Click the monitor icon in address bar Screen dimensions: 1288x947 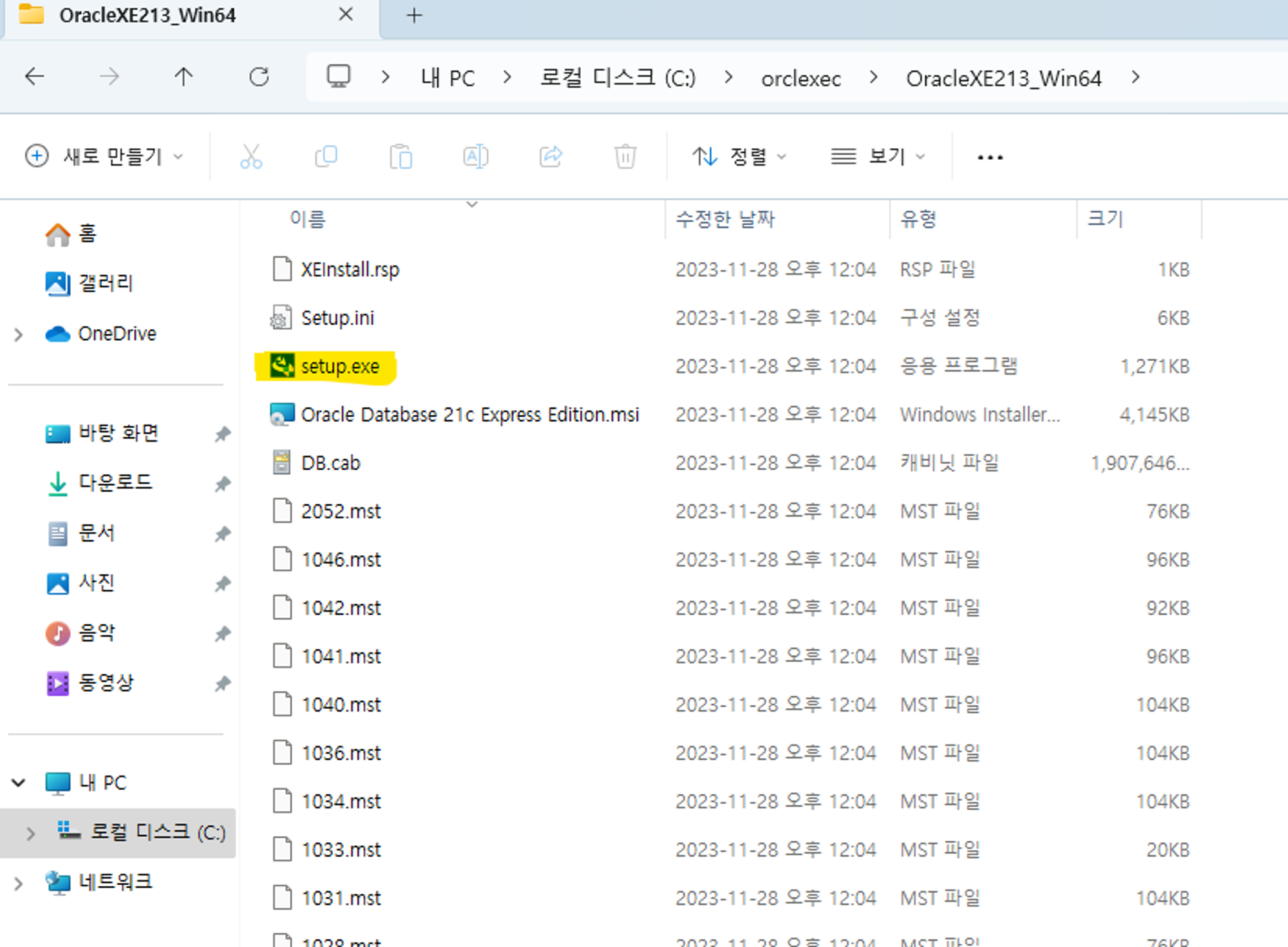338,77
